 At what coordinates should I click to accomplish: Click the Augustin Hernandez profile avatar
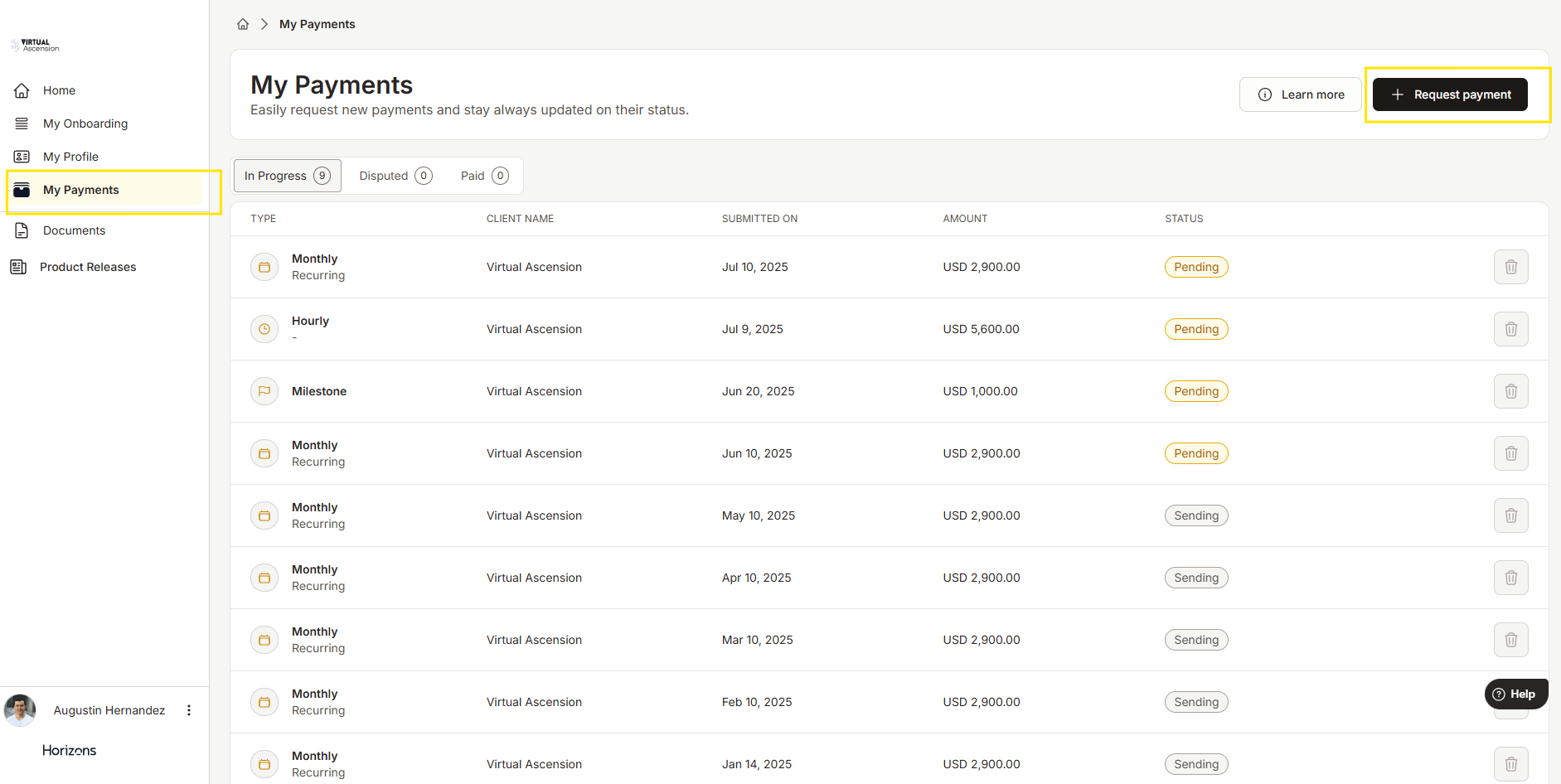(21, 710)
